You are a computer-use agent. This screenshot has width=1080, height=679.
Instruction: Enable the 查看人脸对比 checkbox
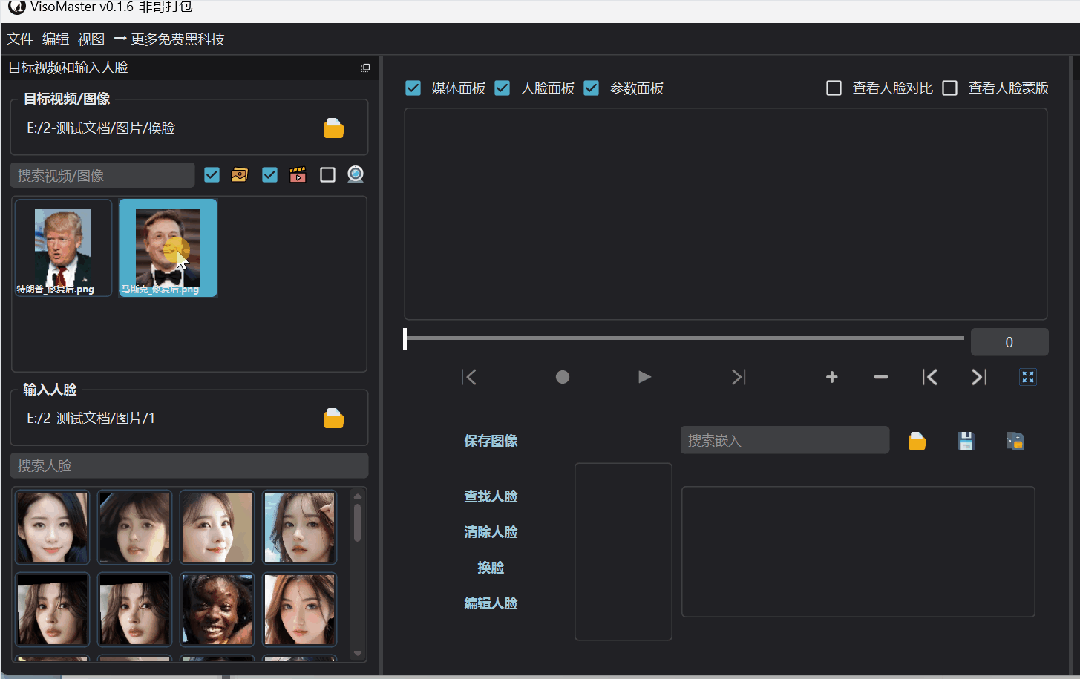tap(834, 88)
